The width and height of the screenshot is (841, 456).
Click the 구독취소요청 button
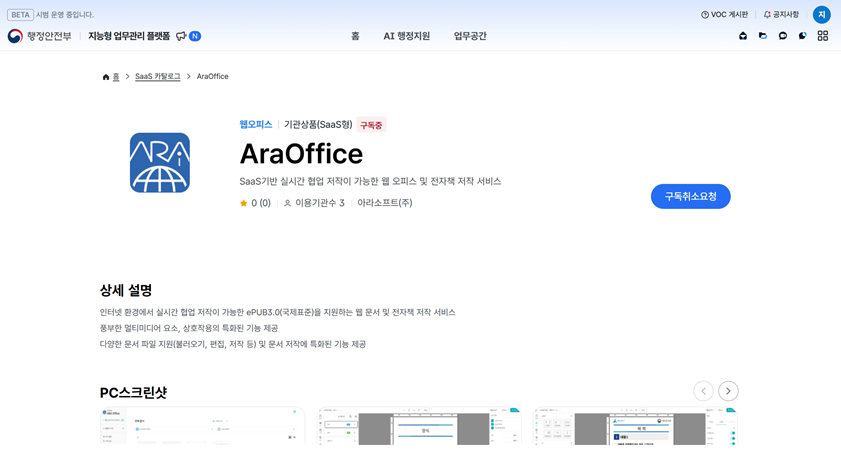pos(690,196)
